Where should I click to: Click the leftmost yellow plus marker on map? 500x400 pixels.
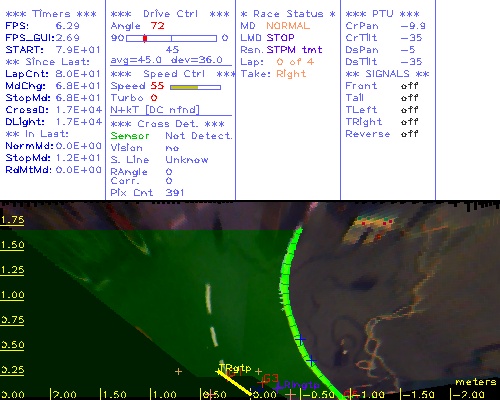(178, 371)
